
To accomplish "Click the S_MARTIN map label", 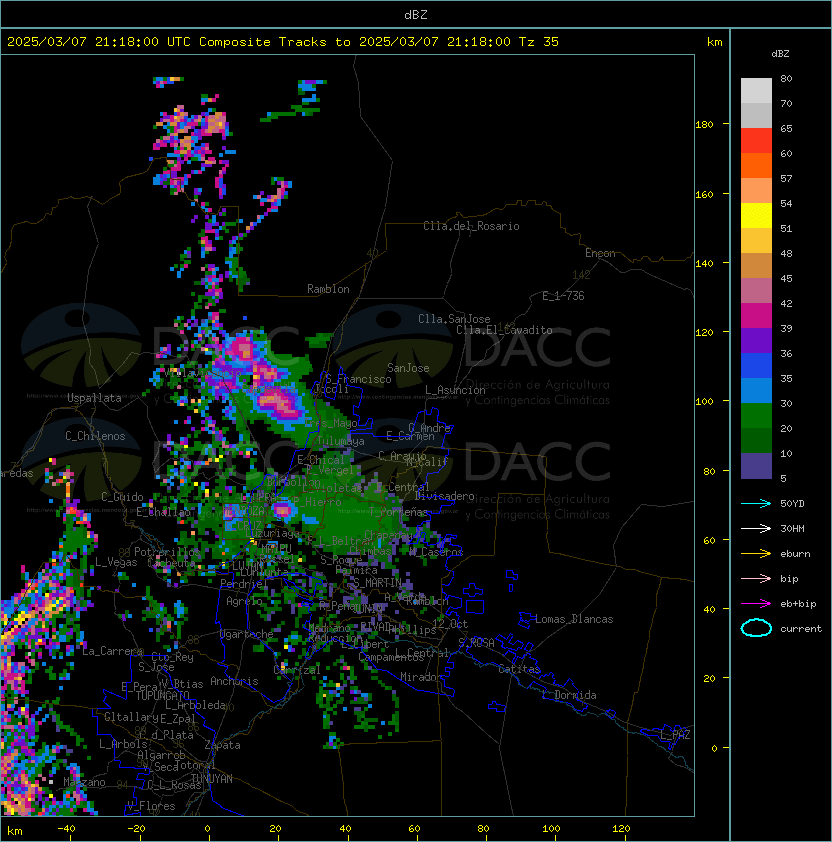I will click(377, 582).
